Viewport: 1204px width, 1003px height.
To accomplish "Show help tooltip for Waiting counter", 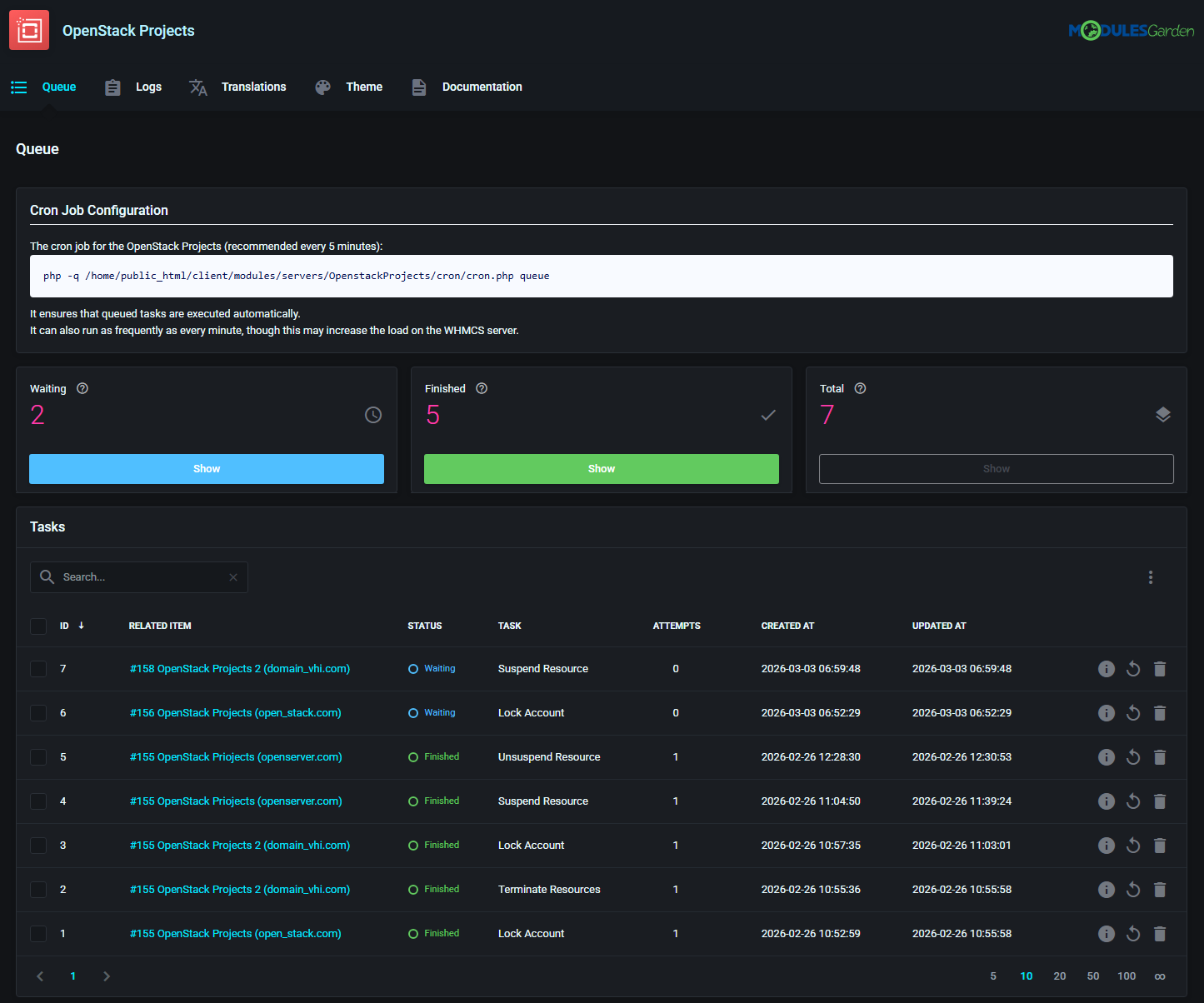I will 82,388.
